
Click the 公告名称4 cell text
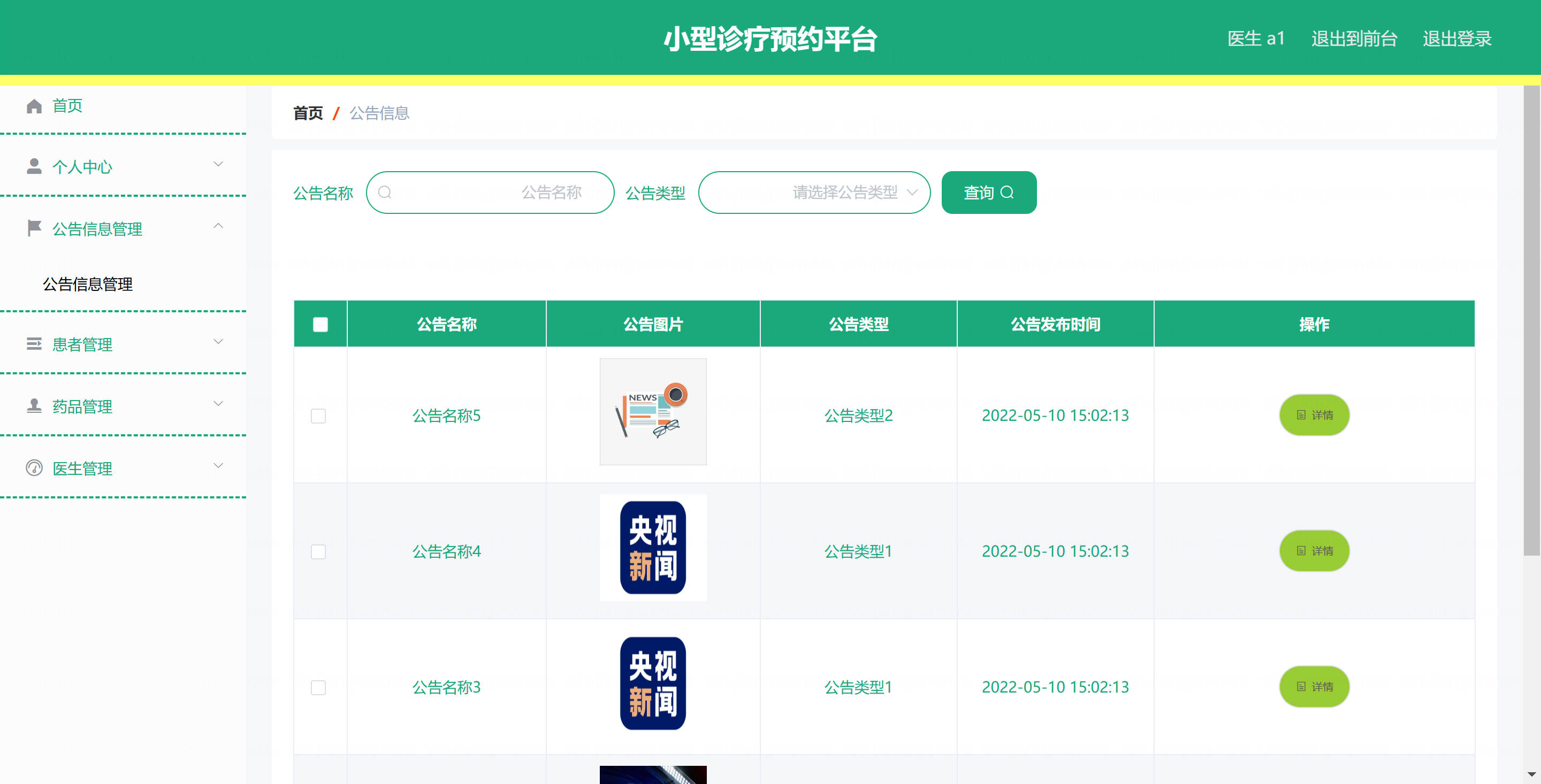(x=447, y=551)
